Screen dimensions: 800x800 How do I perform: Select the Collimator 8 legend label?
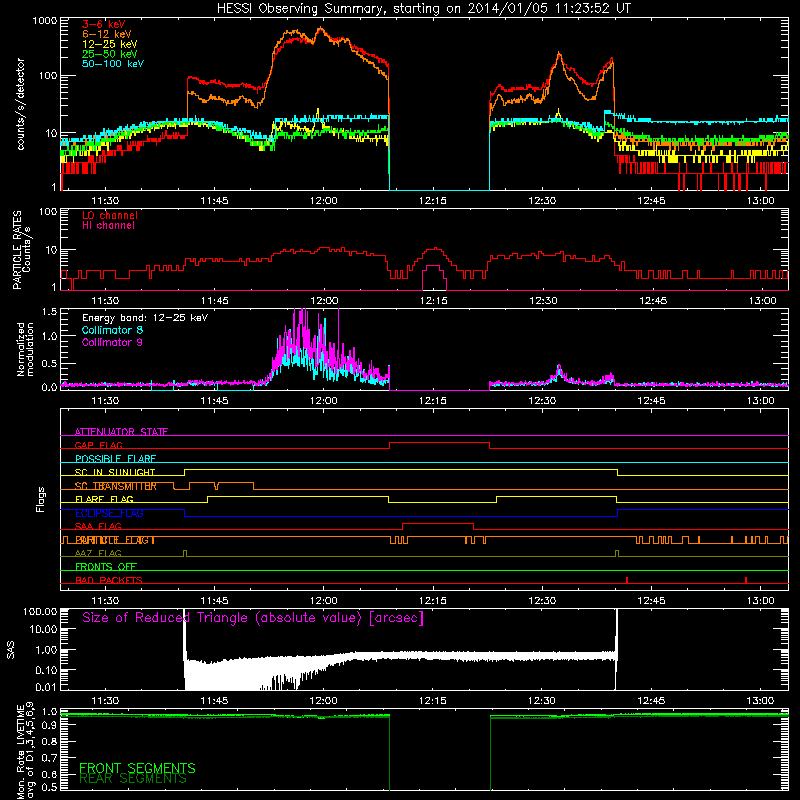click(x=112, y=330)
